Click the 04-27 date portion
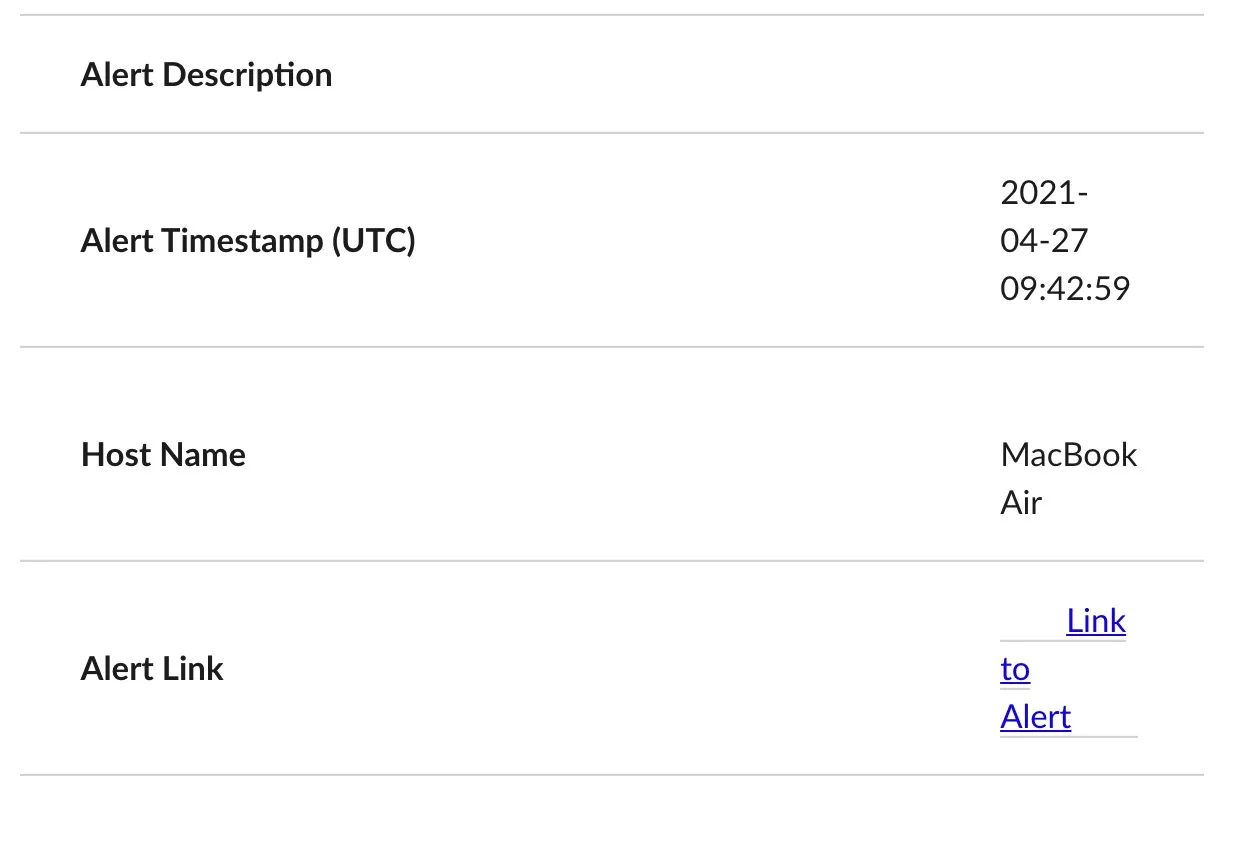1260x842 pixels. (1043, 241)
